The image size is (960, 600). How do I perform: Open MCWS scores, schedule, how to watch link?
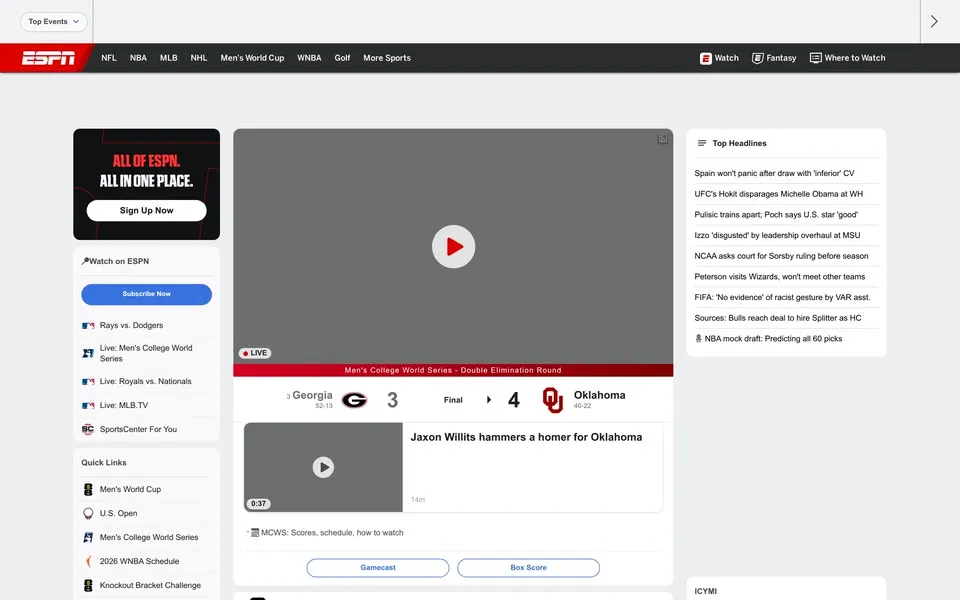point(332,533)
